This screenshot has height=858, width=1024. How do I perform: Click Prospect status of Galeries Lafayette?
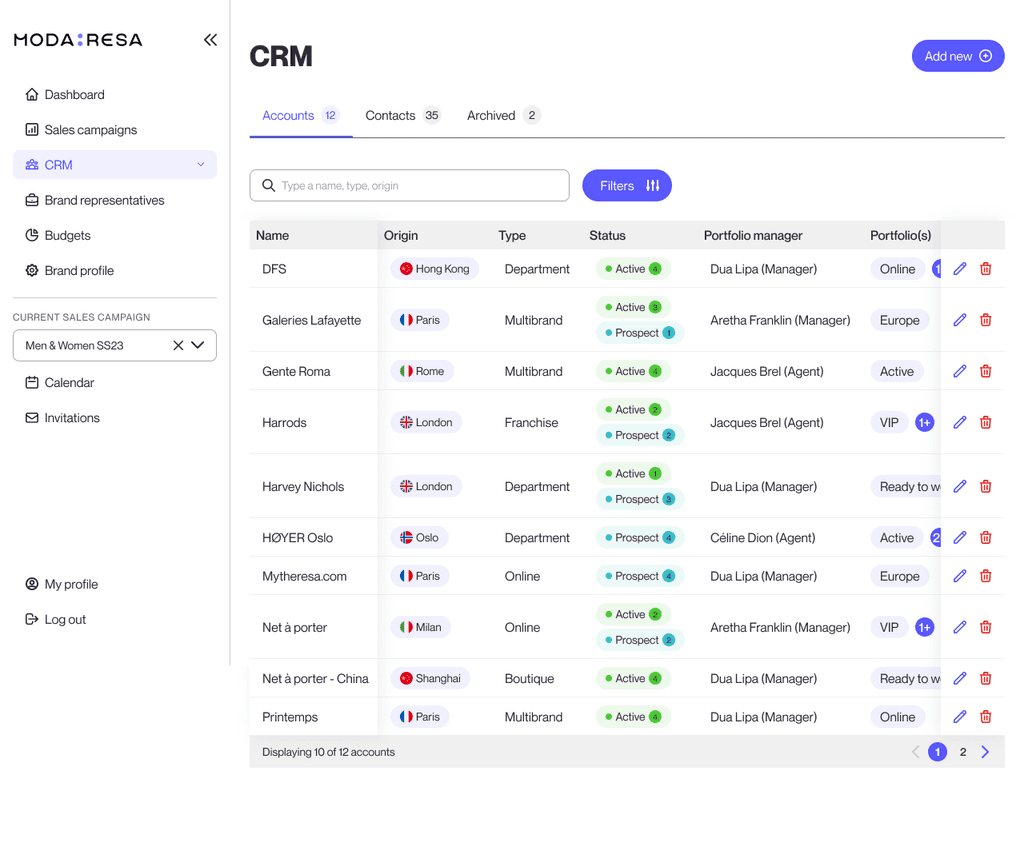[640, 333]
